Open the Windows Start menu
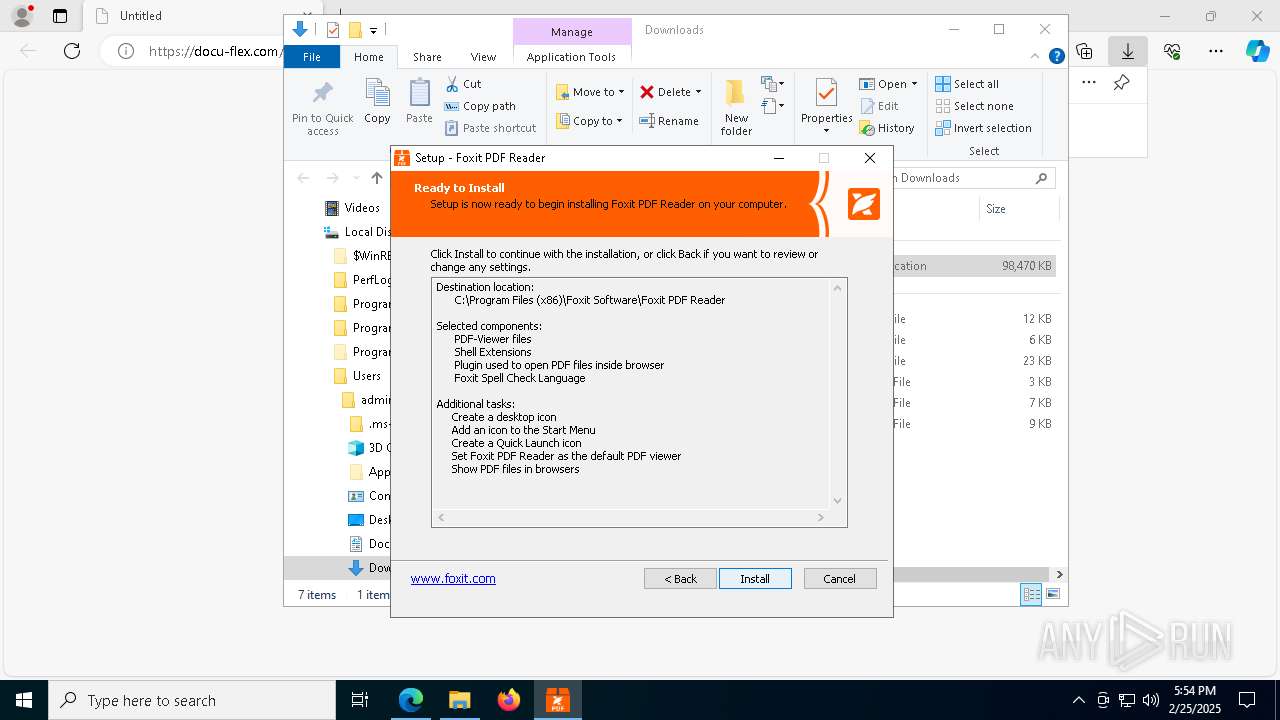 point(24,701)
